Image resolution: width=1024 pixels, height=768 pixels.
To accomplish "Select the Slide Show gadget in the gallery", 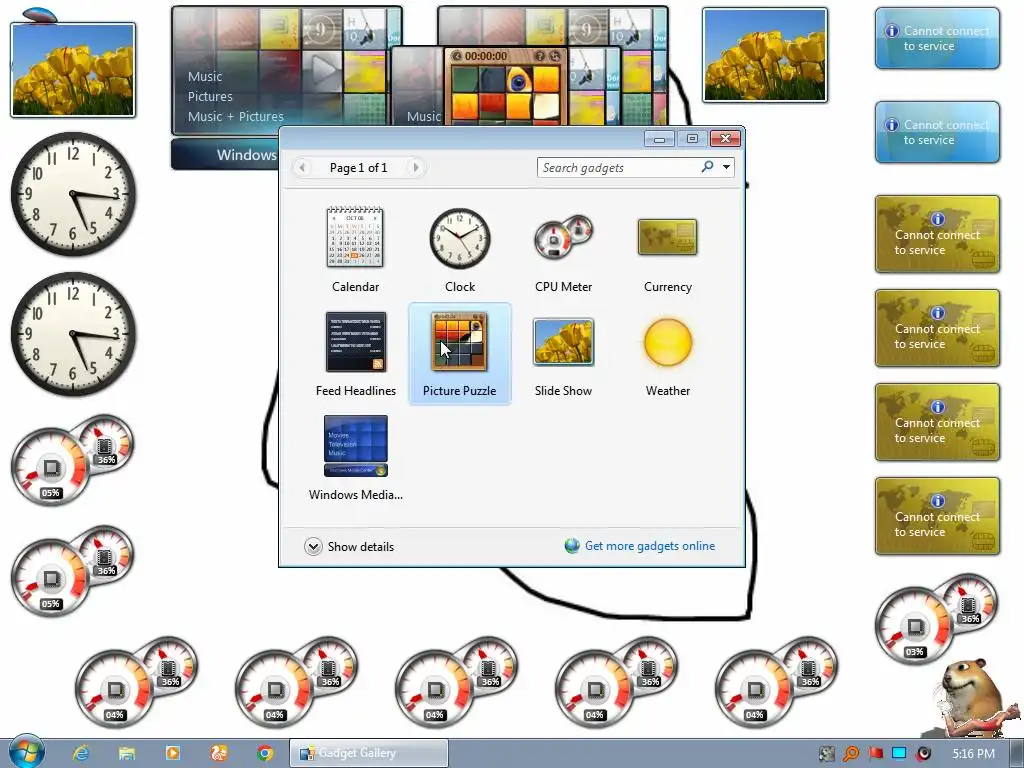I will tap(564, 353).
